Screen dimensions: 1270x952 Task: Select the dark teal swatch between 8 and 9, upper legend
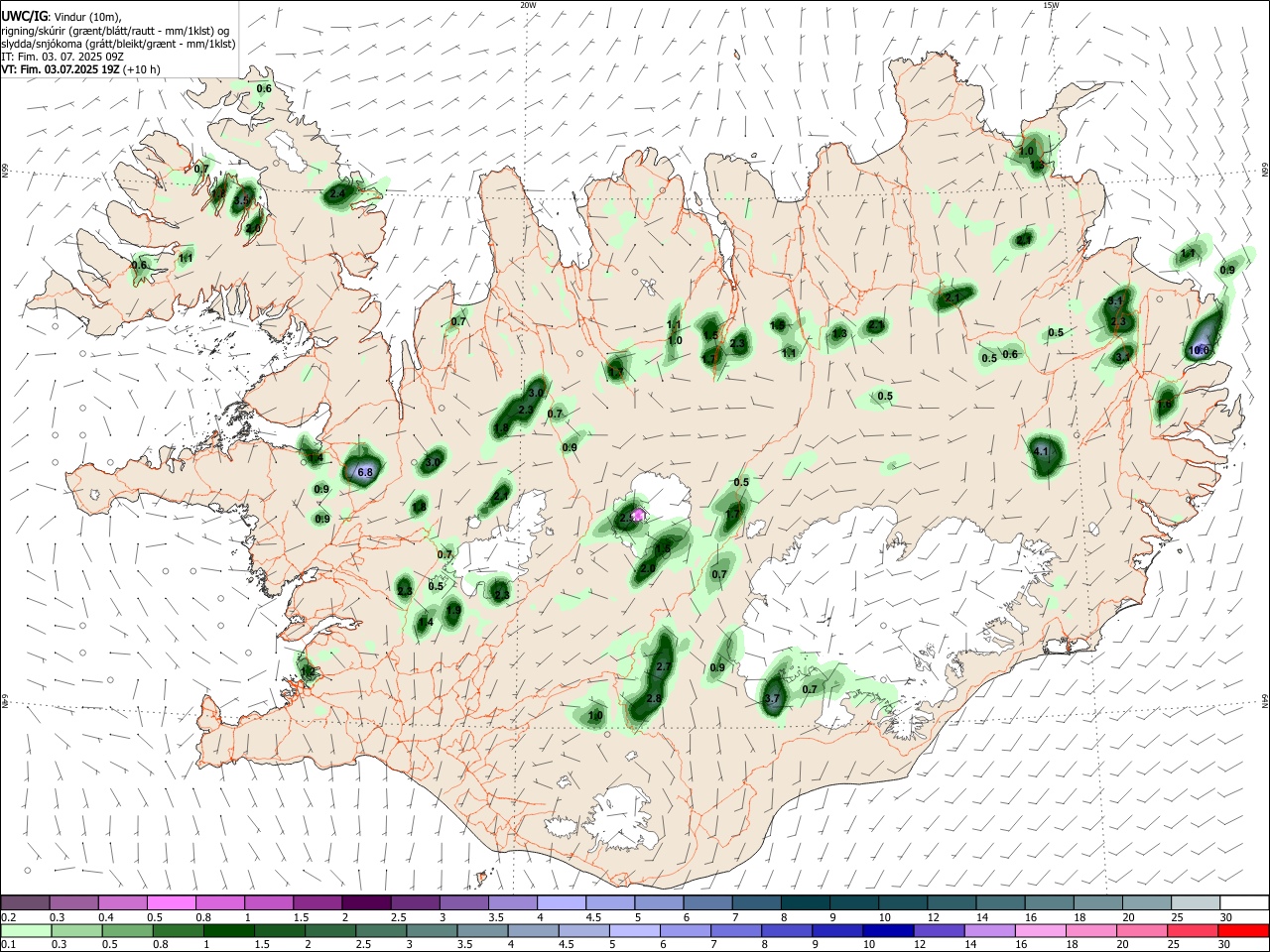805,902
